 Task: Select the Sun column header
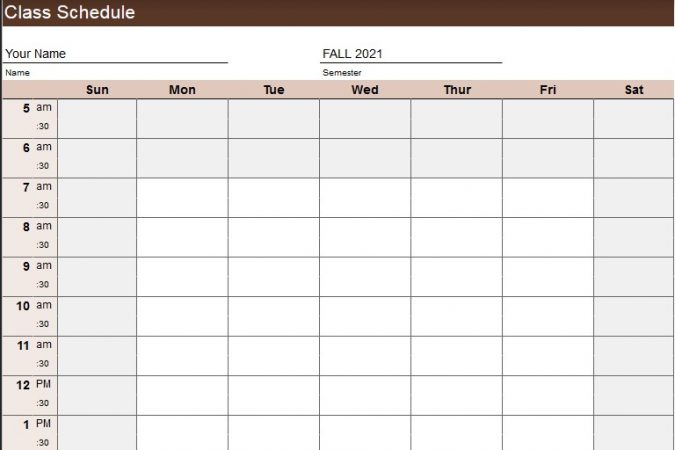(97, 90)
